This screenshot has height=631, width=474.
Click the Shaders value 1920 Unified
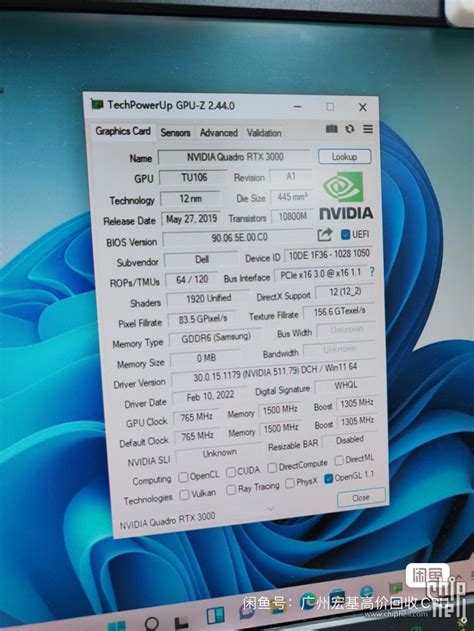(208, 299)
